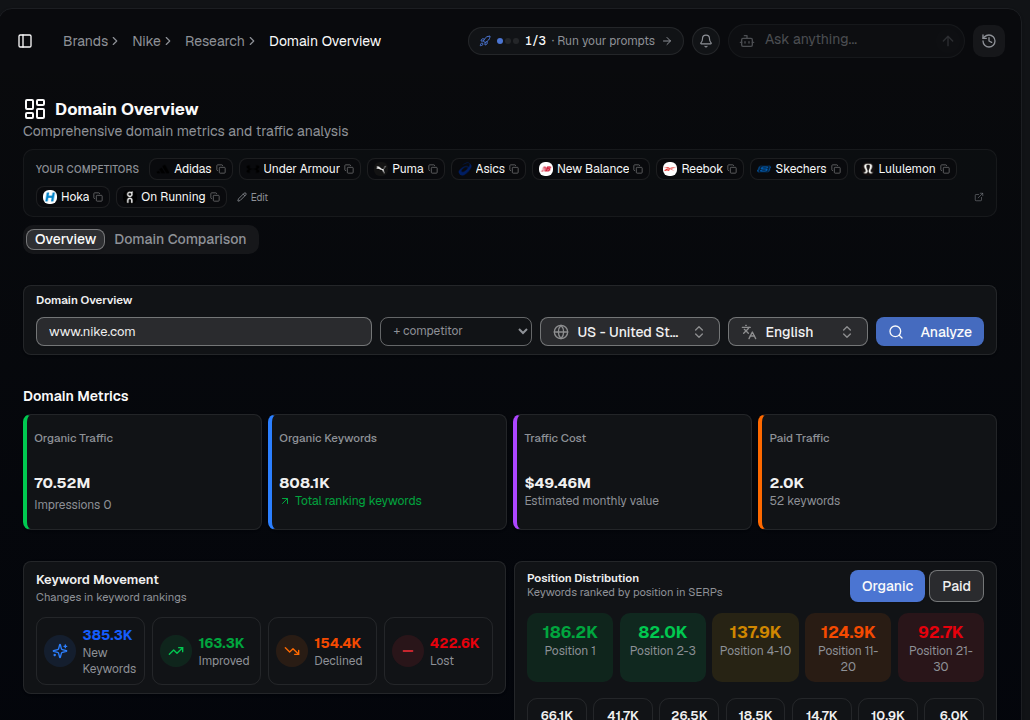Copy the Lululemon competitor domain

point(945,169)
